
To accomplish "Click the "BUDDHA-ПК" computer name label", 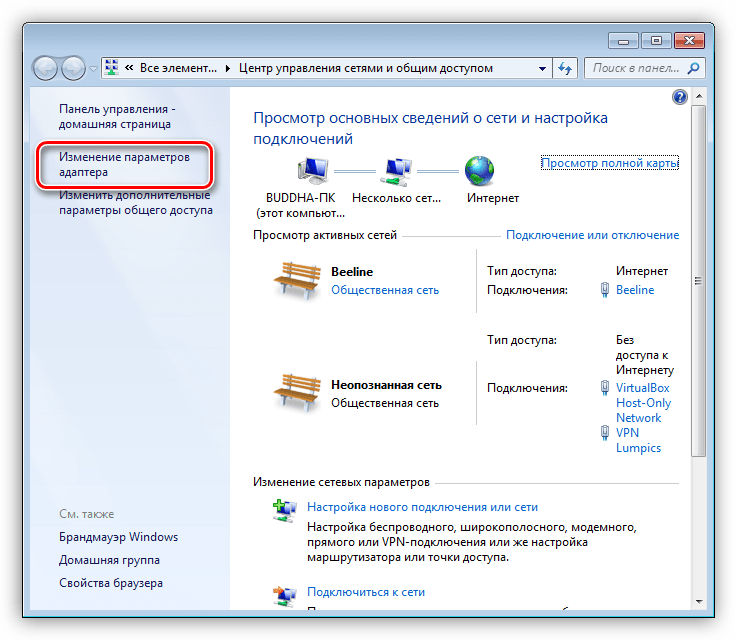I will click(x=300, y=198).
